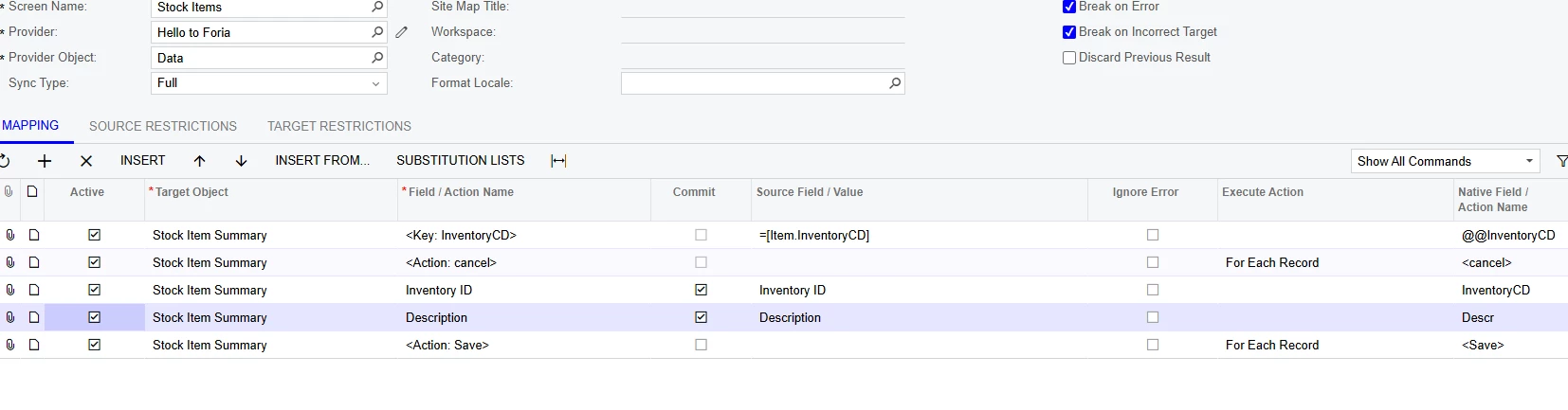Move row down with arrow icon
Screen dimensions: 1568x410
tap(241, 161)
